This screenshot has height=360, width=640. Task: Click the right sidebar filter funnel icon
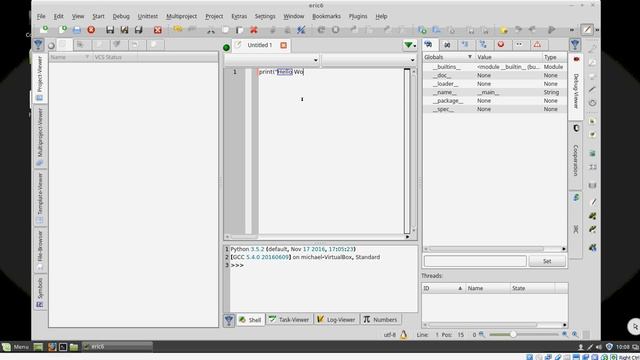tap(575, 44)
